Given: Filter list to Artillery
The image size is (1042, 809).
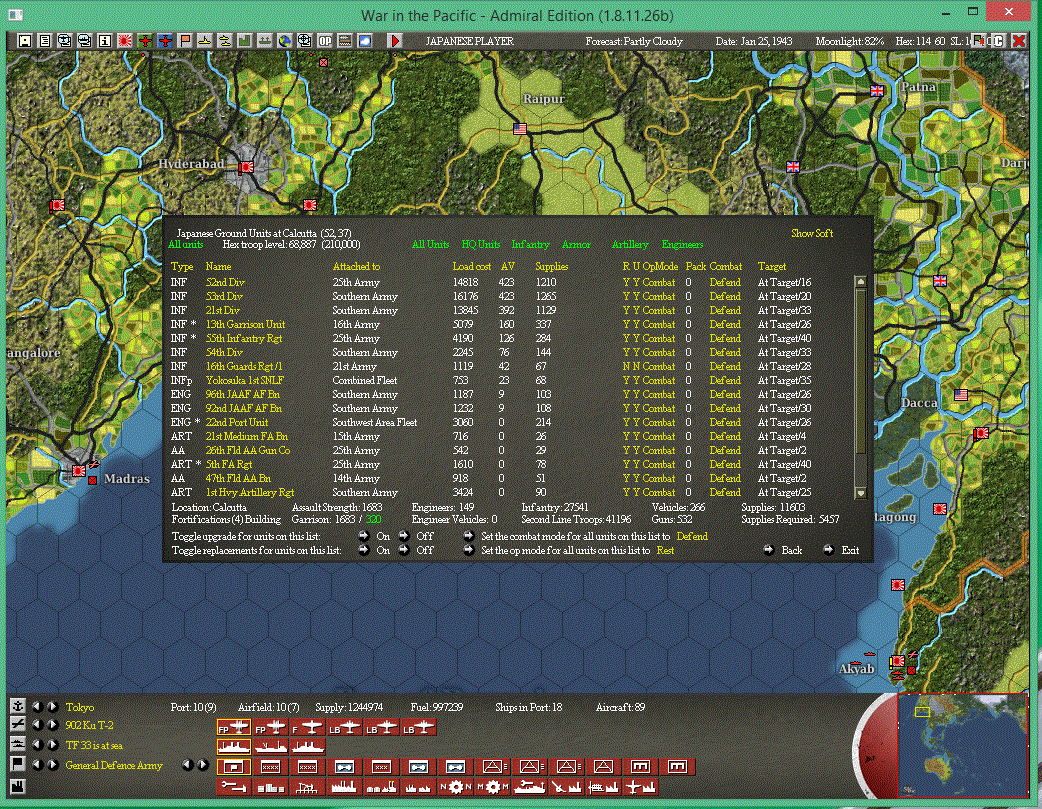Looking at the screenshot, I should pos(629,245).
